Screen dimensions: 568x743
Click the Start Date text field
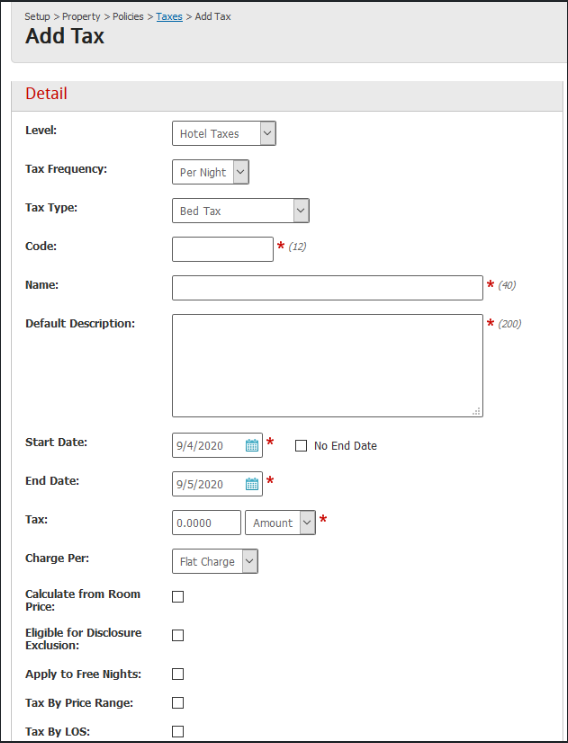[208, 445]
